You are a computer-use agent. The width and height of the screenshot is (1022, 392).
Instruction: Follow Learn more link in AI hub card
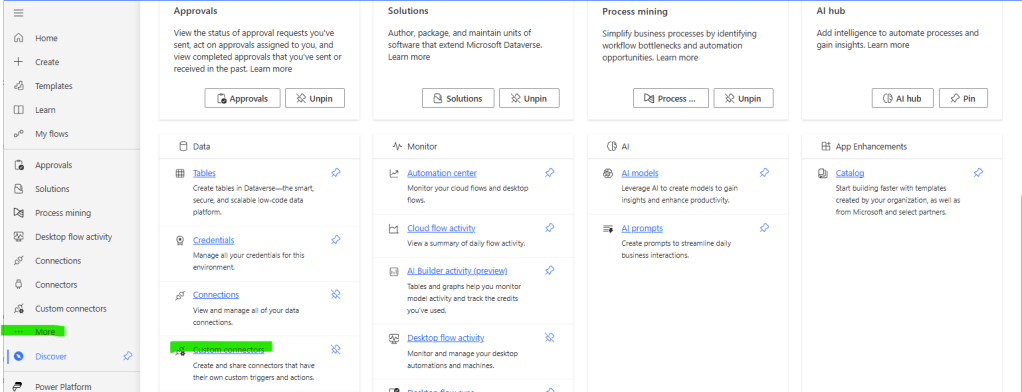tap(888, 45)
